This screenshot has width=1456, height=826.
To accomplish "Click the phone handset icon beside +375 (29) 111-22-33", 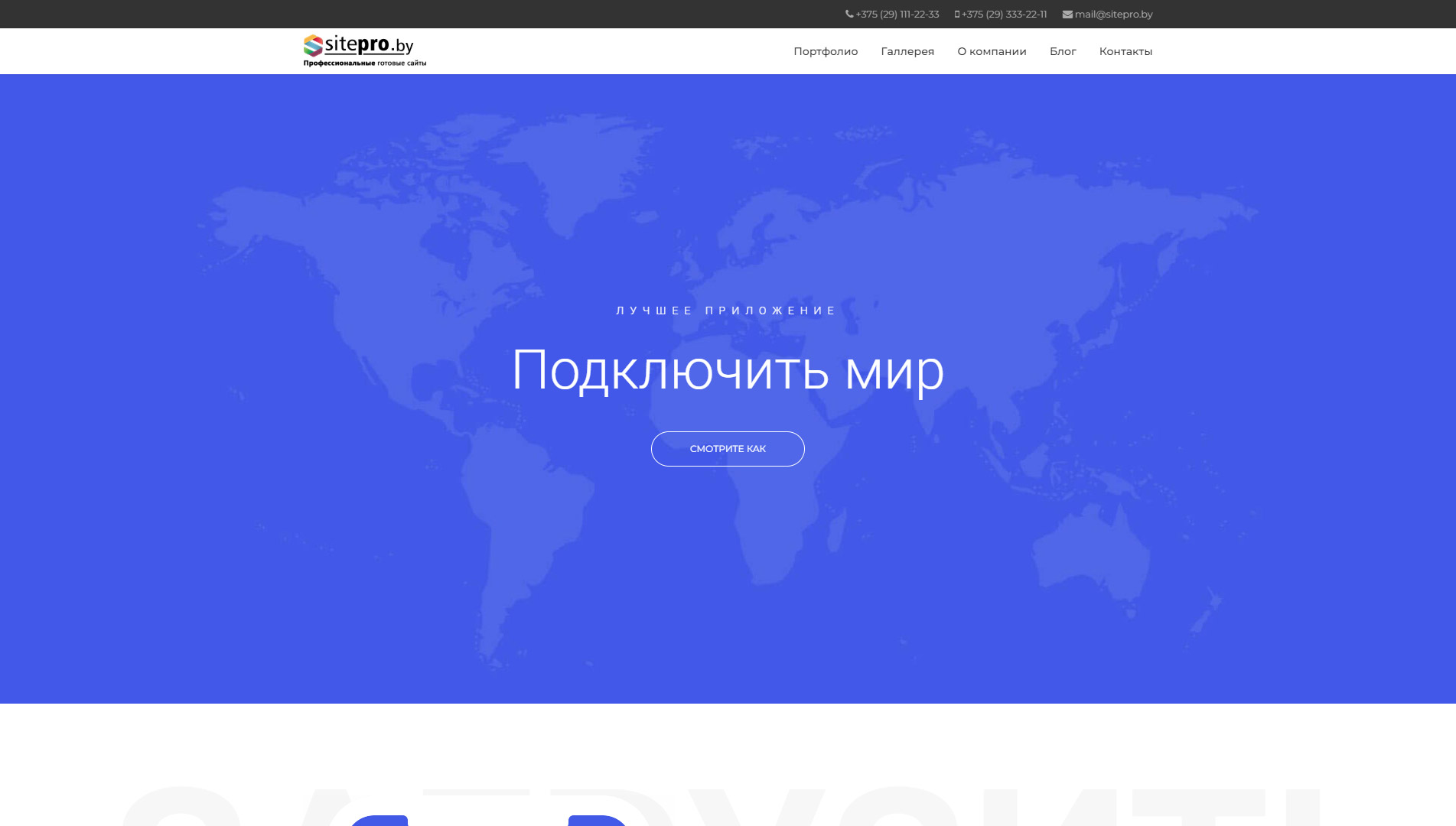I will click(848, 14).
